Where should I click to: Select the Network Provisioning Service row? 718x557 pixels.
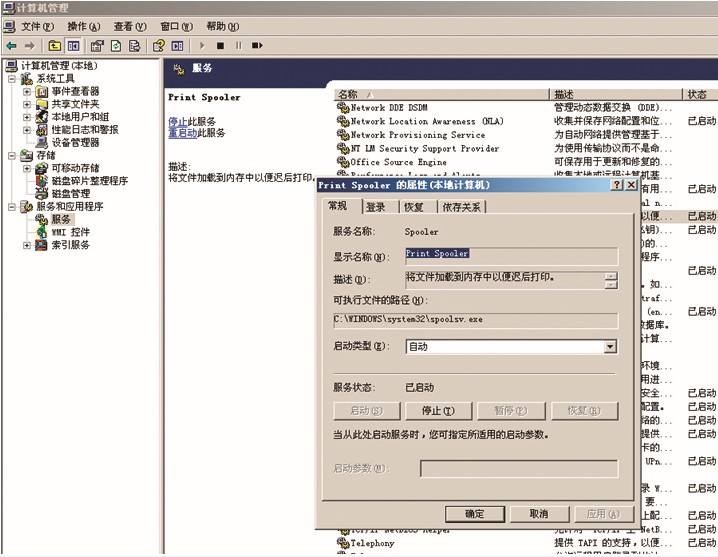coord(527,135)
